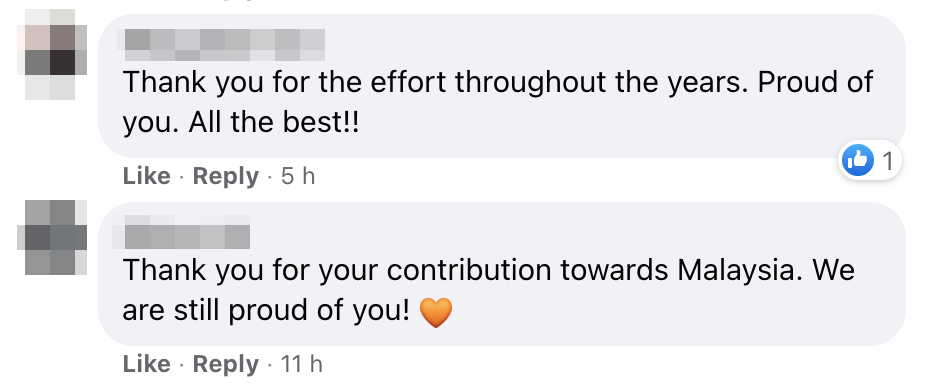Click the blue thumbs-up reaction icon
Screen dimensions: 932x386
coord(857,160)
